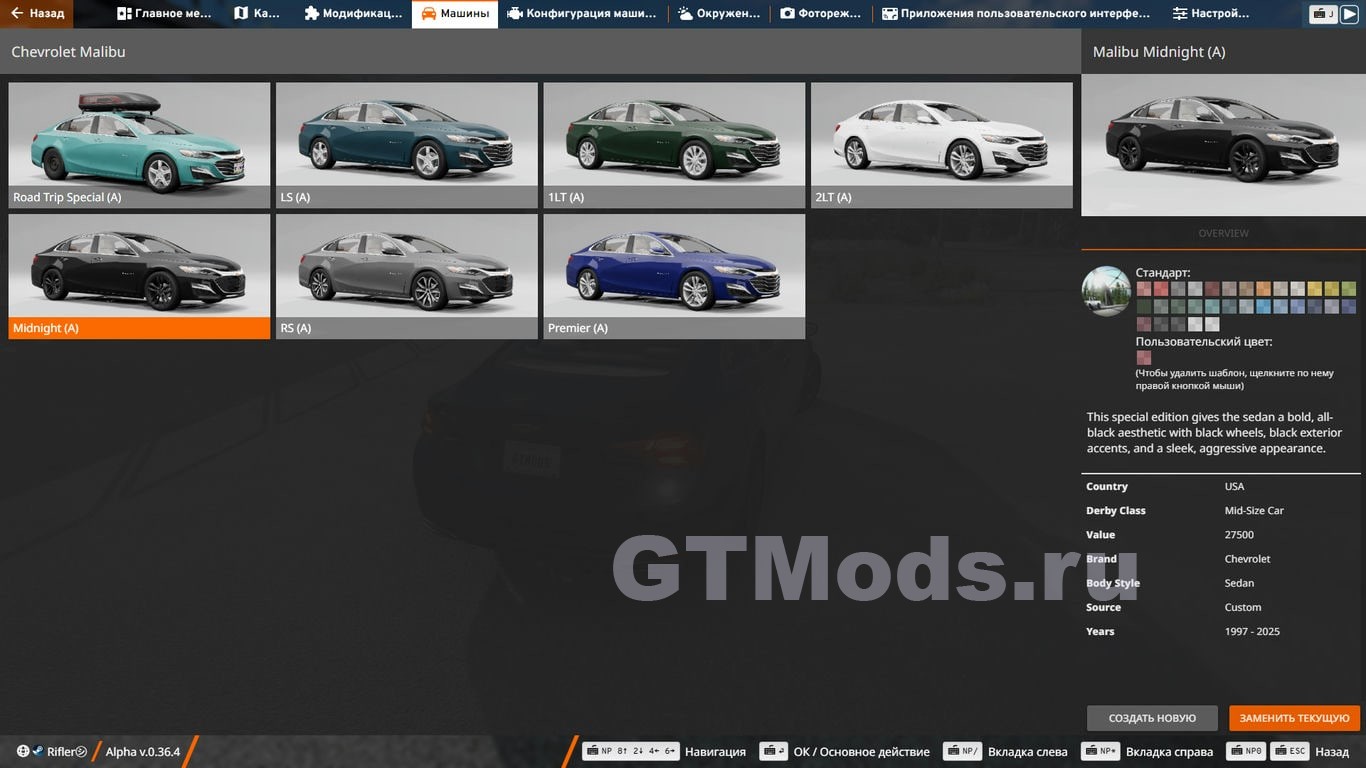
Task: Select the Midnight (A) black Malibu card
Action: tap(139, 276)
